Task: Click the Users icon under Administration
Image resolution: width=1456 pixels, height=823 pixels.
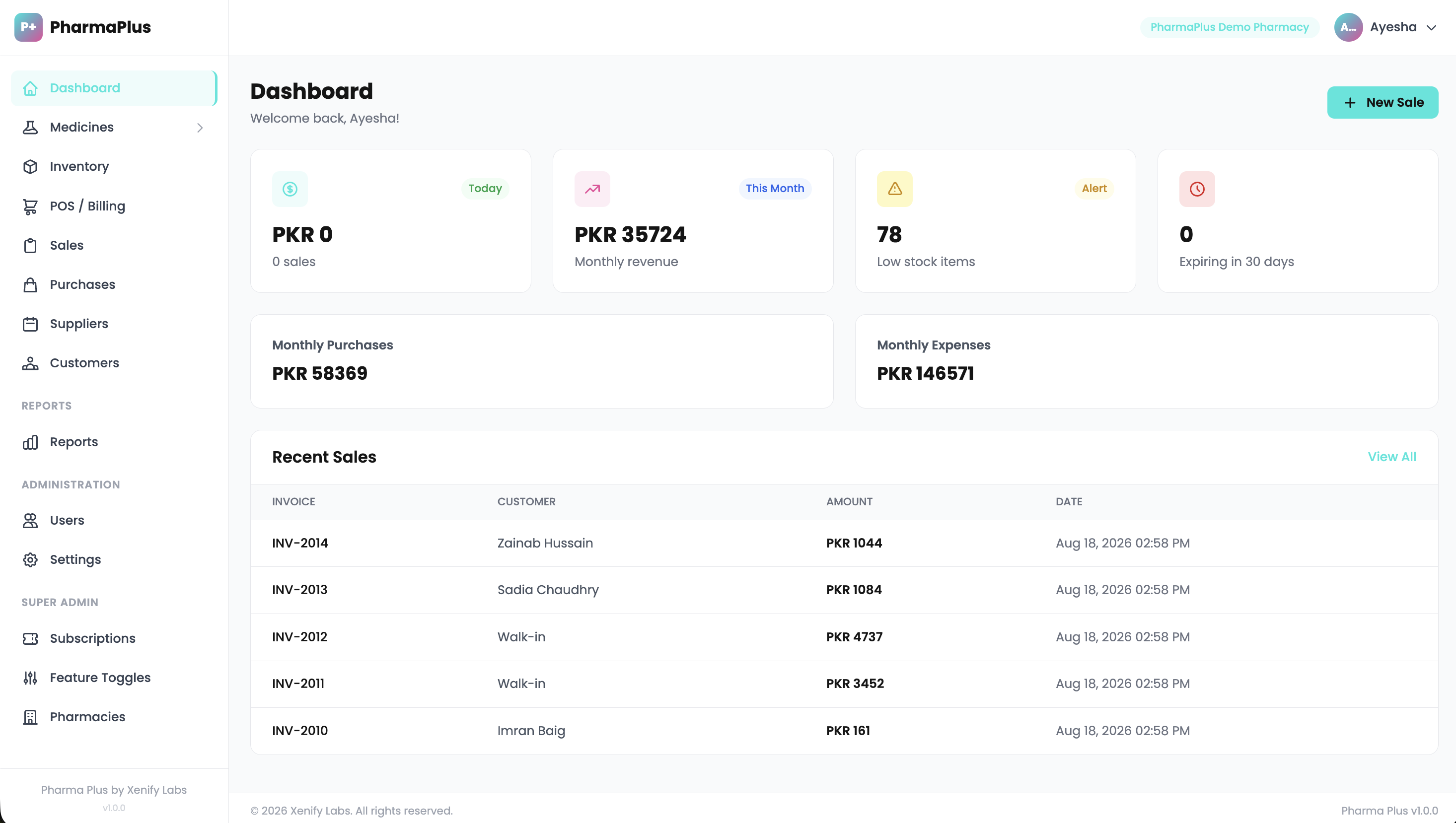Action: tap(30, 521)
